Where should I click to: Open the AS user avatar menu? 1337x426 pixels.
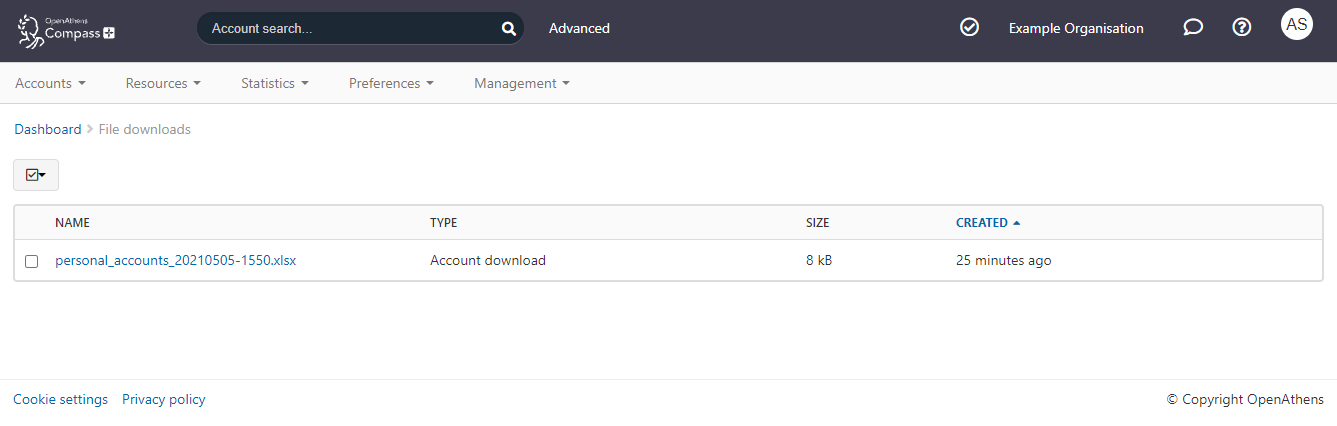(1296, 24)
